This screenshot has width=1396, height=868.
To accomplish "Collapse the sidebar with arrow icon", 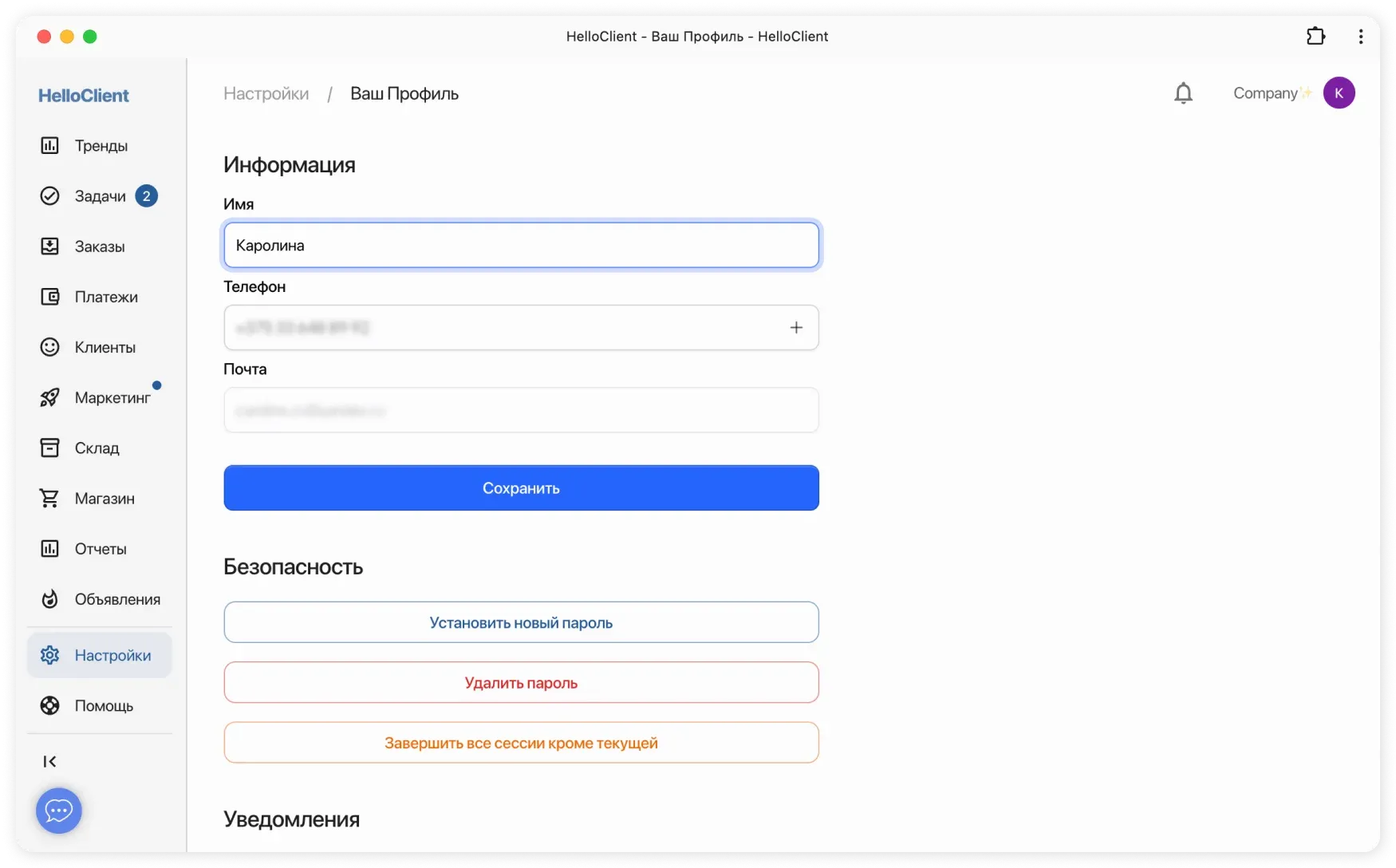I will click(x=49, y=762).
